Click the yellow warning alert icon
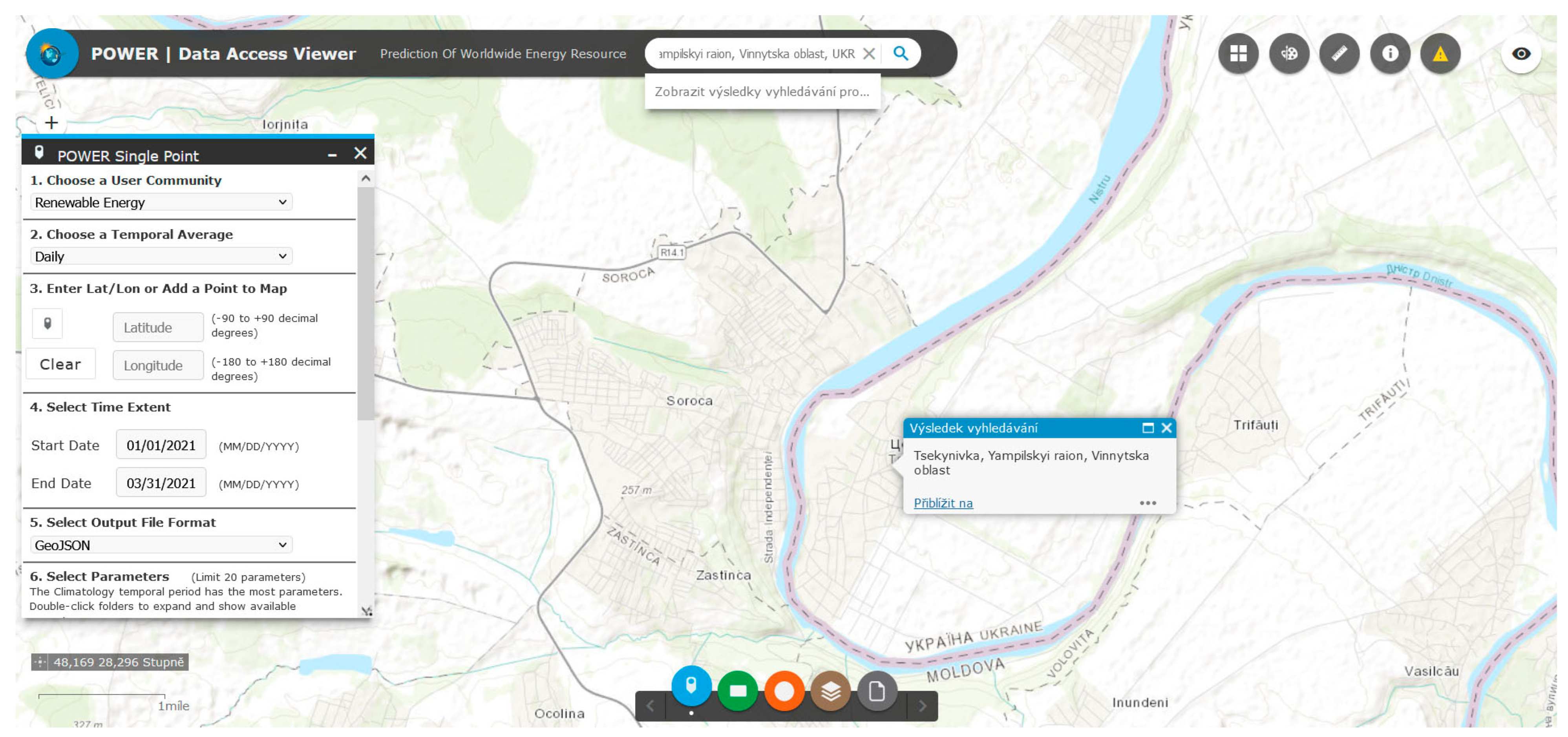Image resolution: width=1568 pixels, height=737 pixels. 1440,53
